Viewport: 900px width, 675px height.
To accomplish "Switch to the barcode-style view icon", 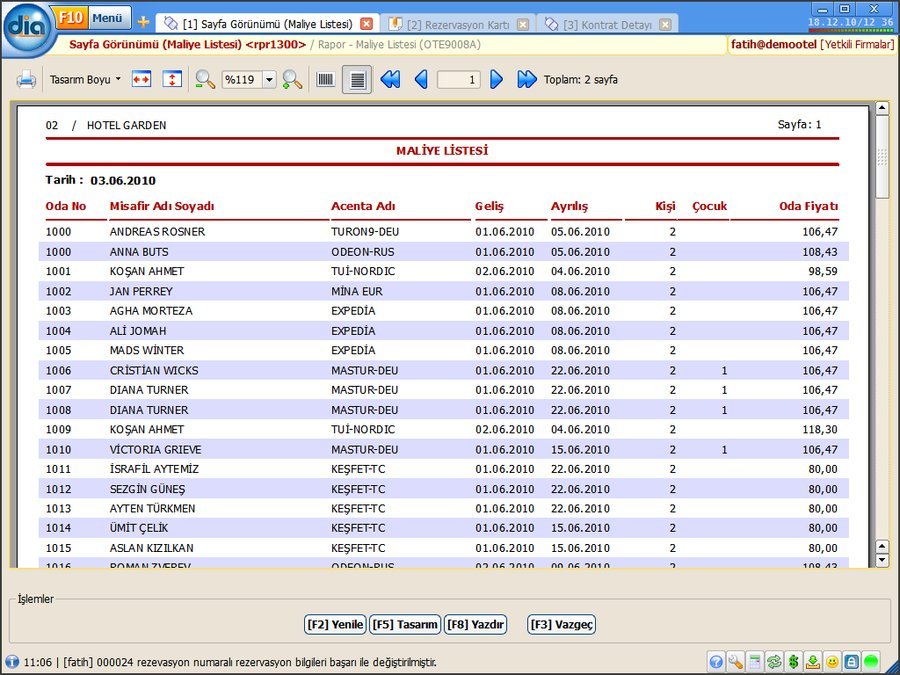I will (325, 79).
